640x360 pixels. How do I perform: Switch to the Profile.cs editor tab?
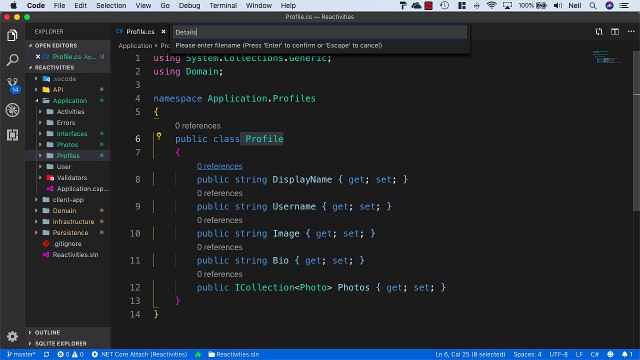[x=140, y=31]
